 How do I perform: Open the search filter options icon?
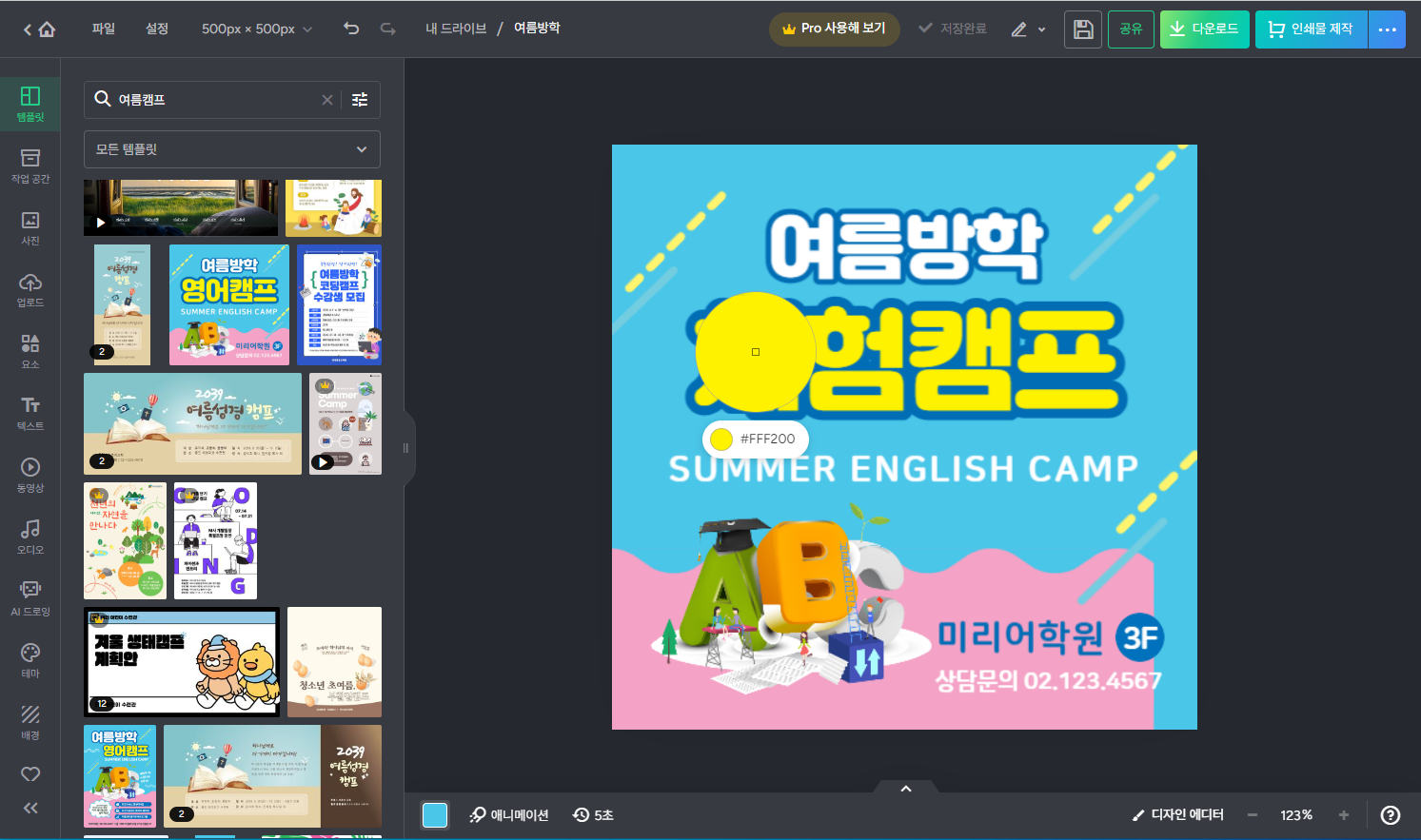tap(359, 99)
